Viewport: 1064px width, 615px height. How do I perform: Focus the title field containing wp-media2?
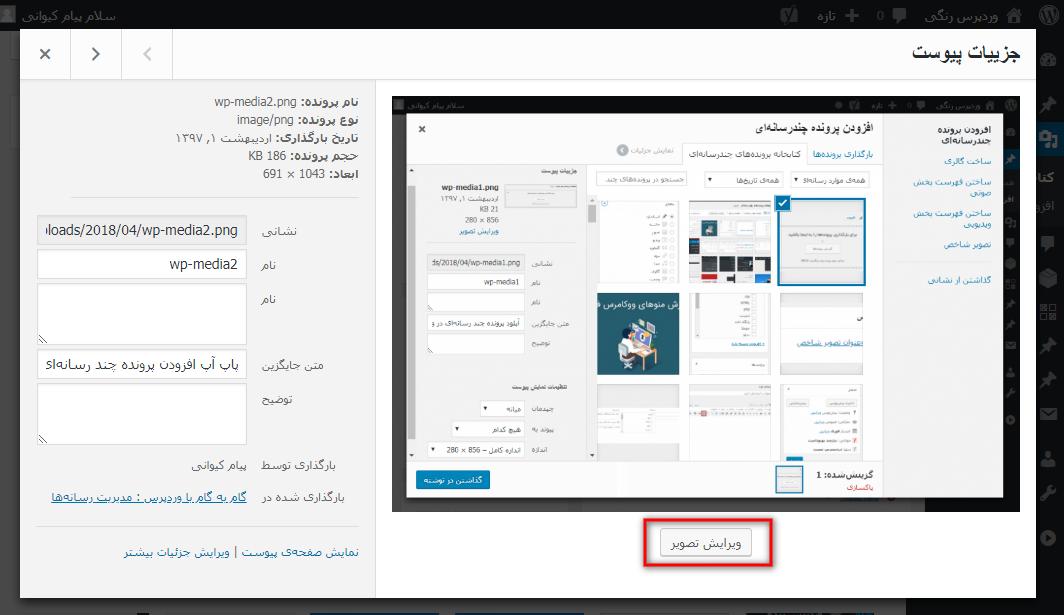(x=141, y=265)
